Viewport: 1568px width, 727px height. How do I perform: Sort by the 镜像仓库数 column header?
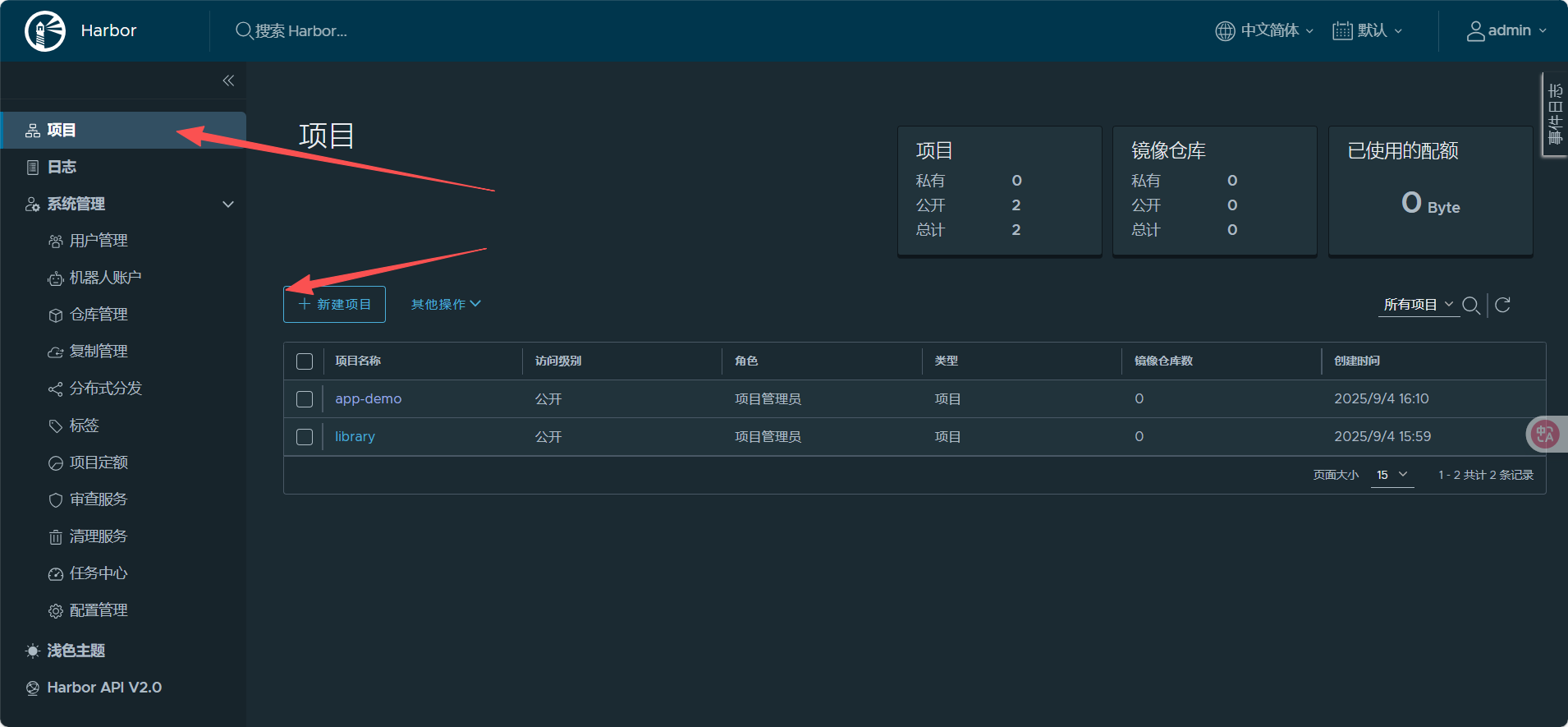[x=1163, y=361]
